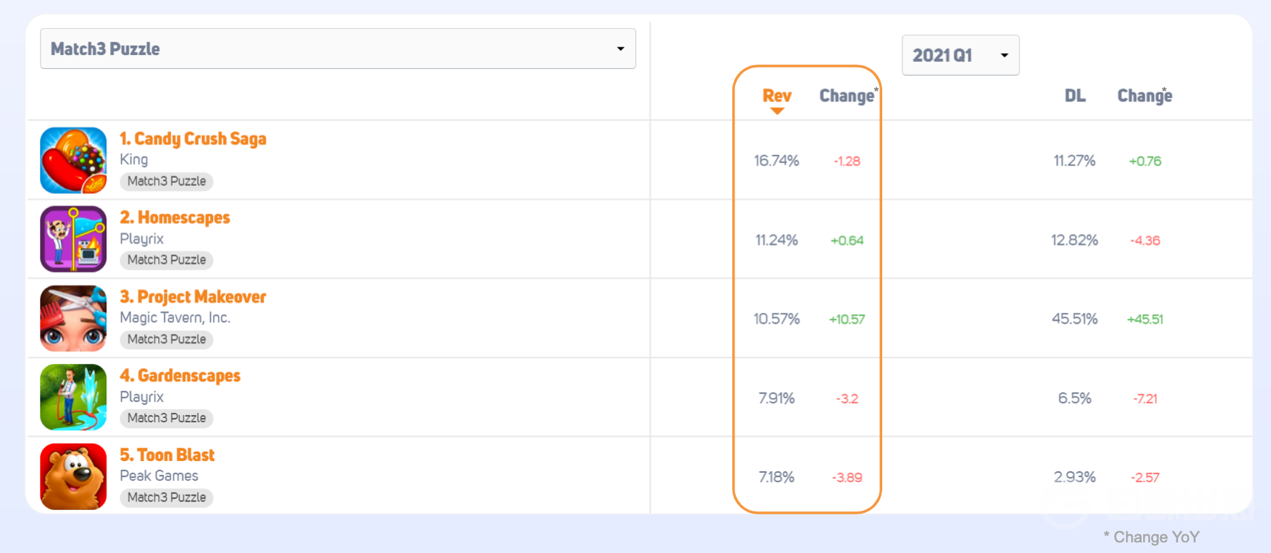Click the orange sort arrow under Rev
The width and height of the screenshot is (1271, 553).
tap(776, 111)
